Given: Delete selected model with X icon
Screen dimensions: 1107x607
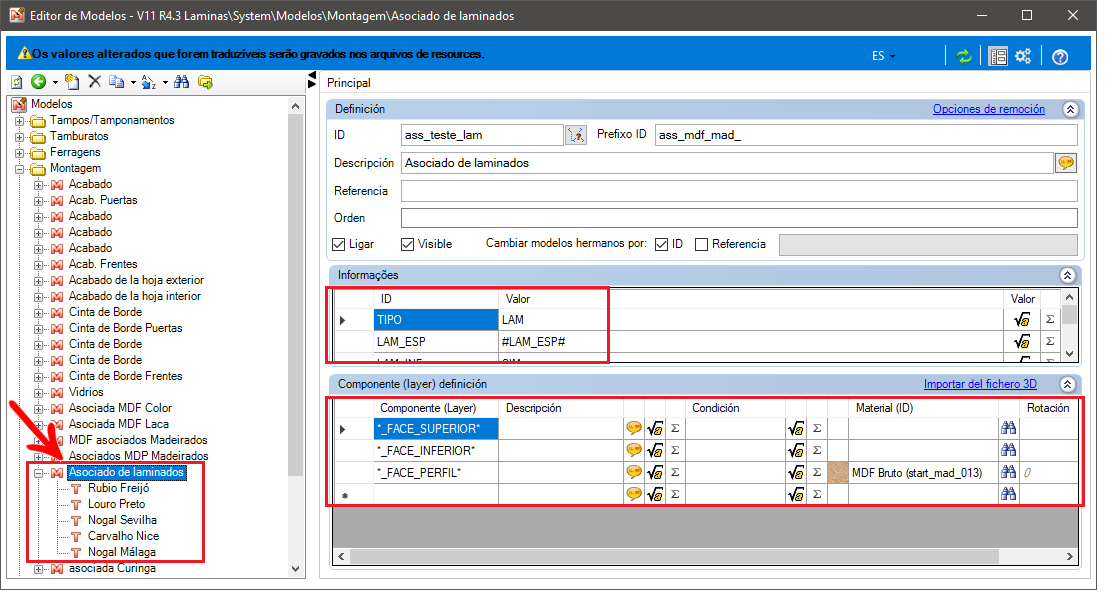Looking at the screenshot, I should click(95, 82).
